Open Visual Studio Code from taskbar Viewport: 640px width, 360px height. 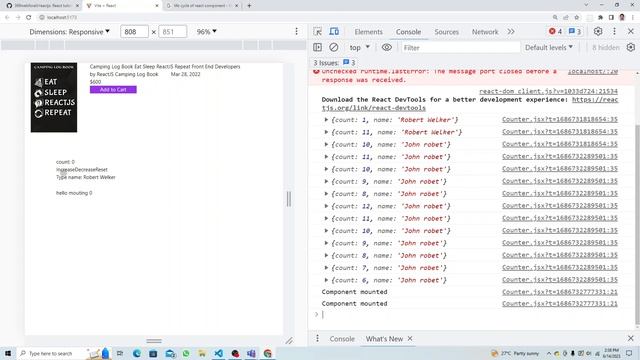(219, 353)
